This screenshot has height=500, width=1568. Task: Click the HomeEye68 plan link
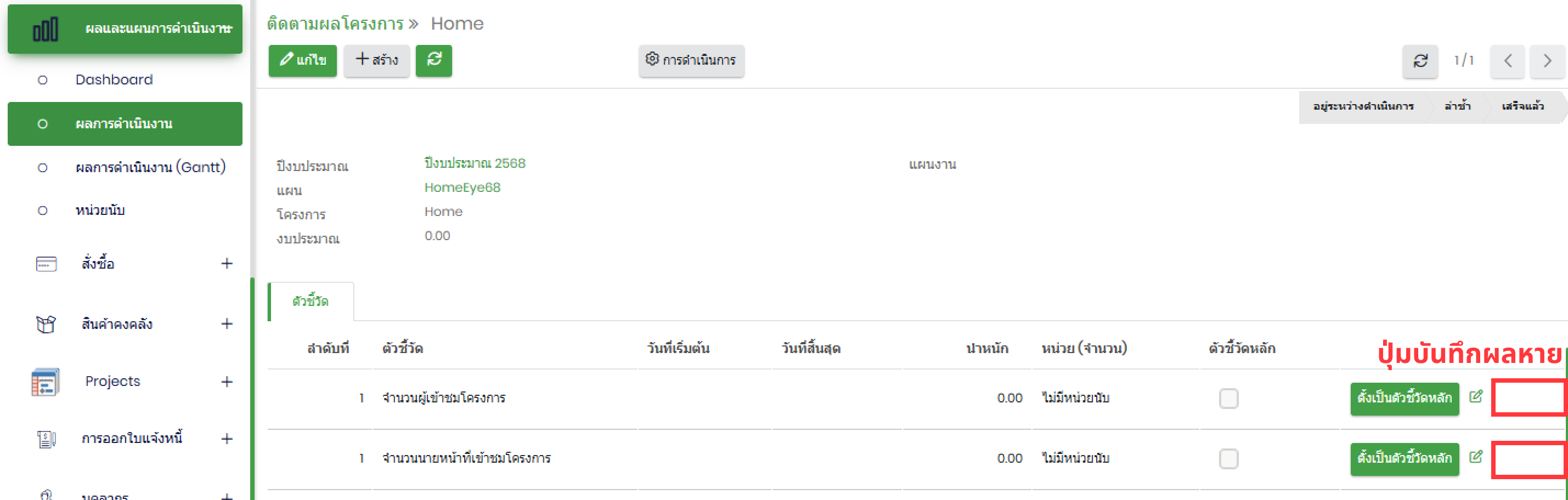click(462, 187)
